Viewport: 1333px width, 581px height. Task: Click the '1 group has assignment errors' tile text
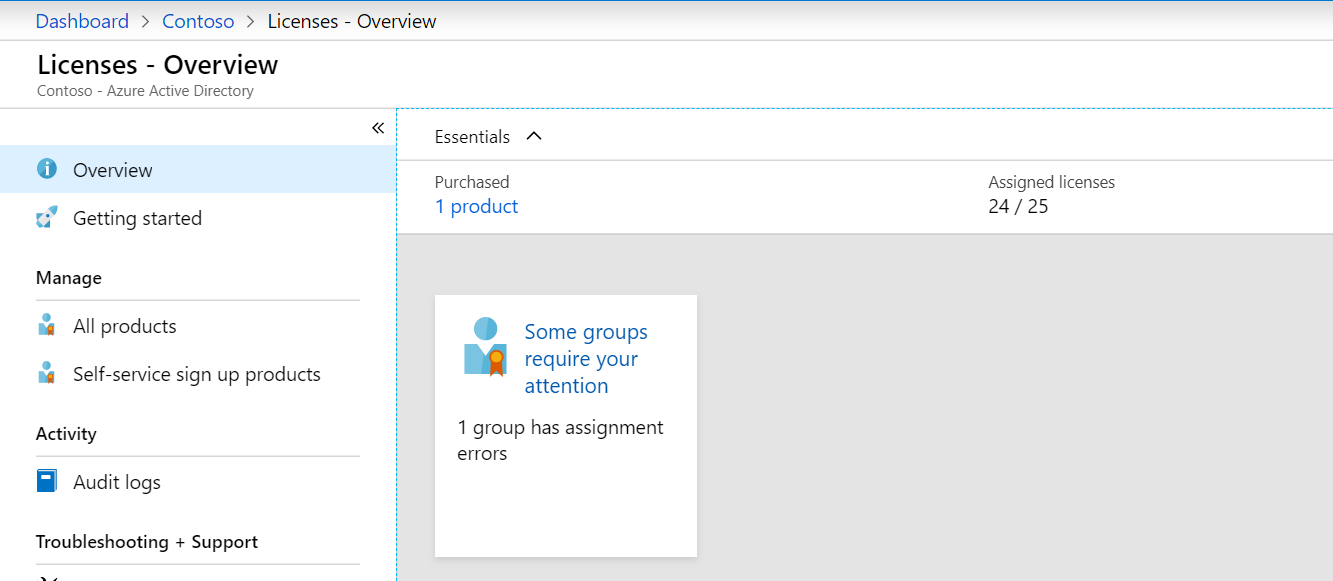click(560, 440)
